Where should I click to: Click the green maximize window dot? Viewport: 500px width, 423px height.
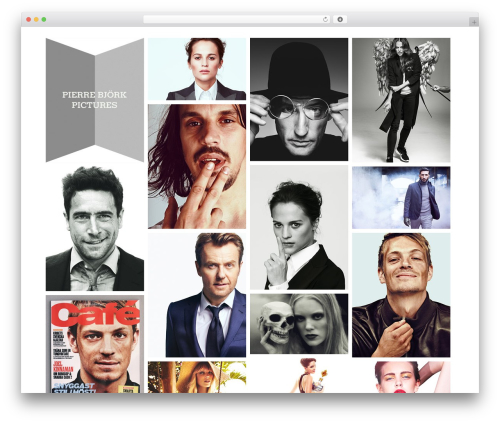point(44,20)
